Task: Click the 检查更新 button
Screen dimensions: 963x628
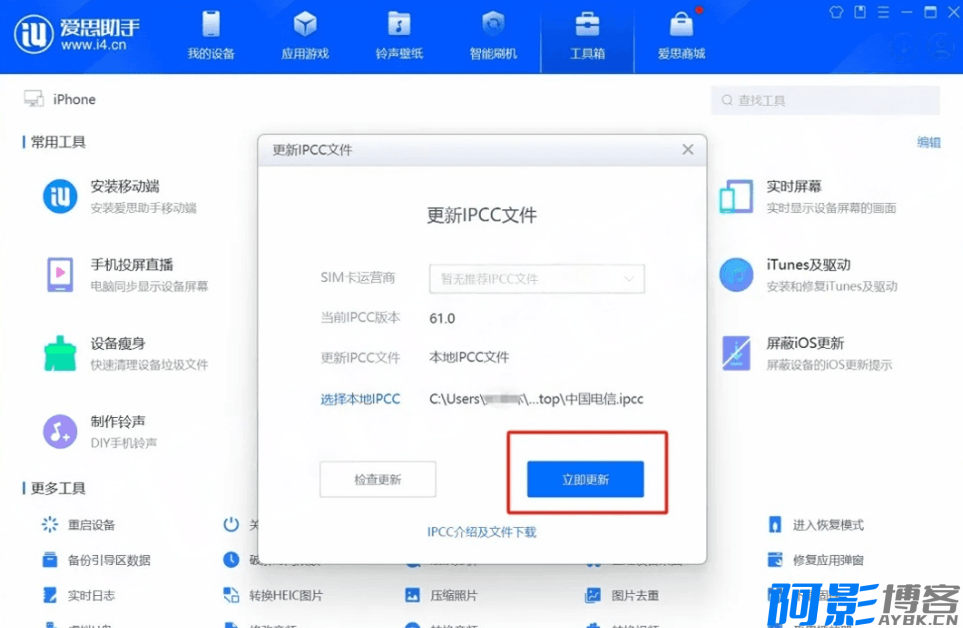Action: 377,479
